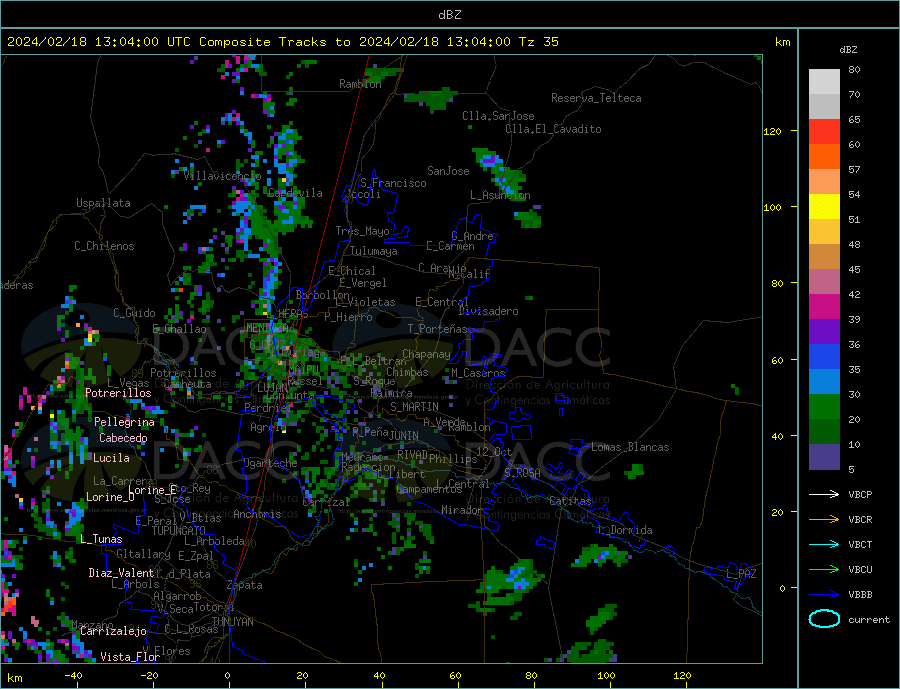Click the Ugarteche map label

coord(270,463)
